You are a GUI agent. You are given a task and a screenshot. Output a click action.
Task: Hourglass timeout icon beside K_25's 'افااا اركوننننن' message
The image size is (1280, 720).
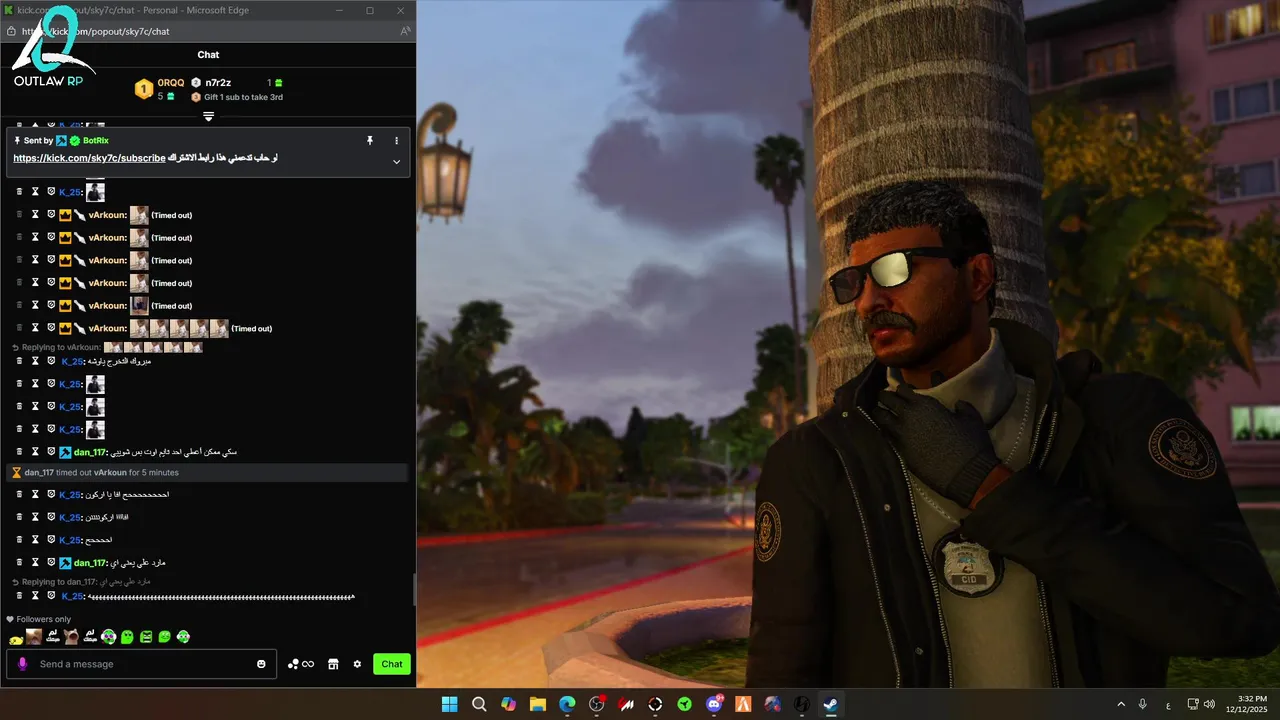35,516
